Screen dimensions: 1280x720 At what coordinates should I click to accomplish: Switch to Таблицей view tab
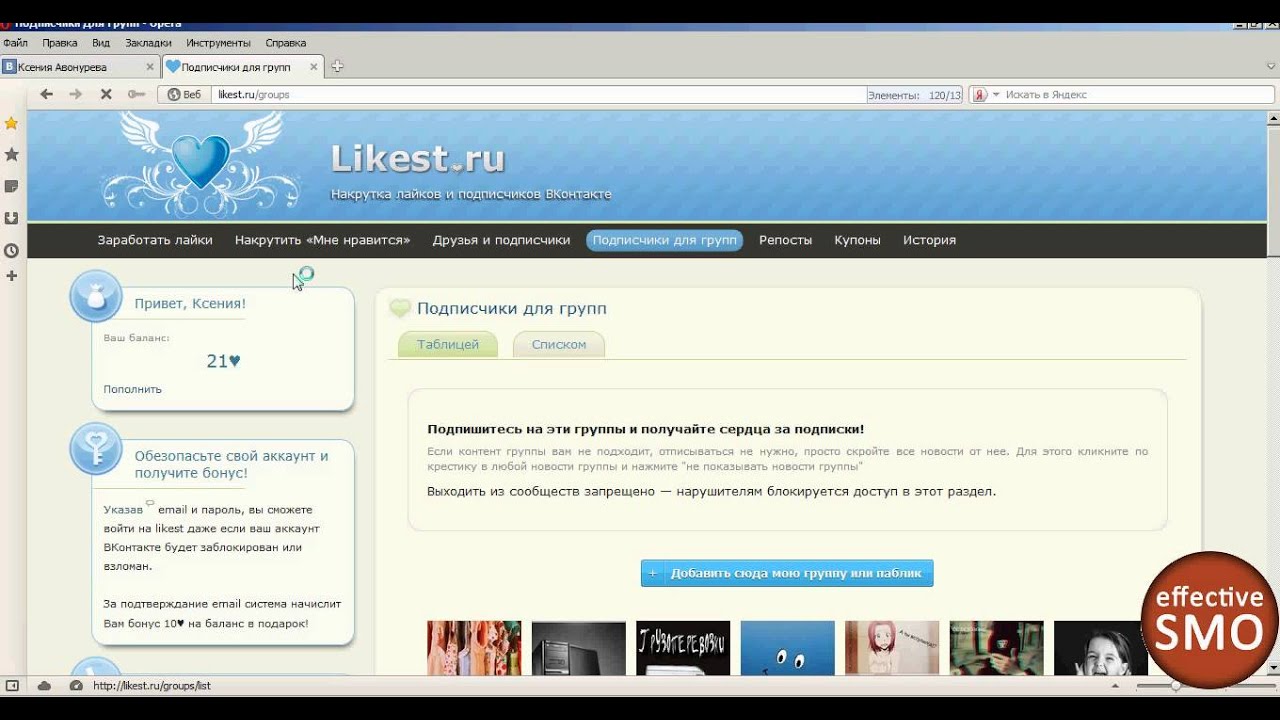coord(448,344)
